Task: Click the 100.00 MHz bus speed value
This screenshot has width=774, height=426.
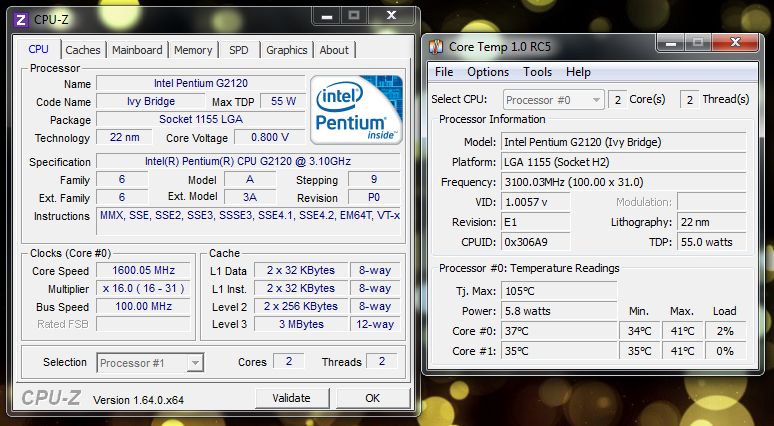Action: (x=143, y=306)
